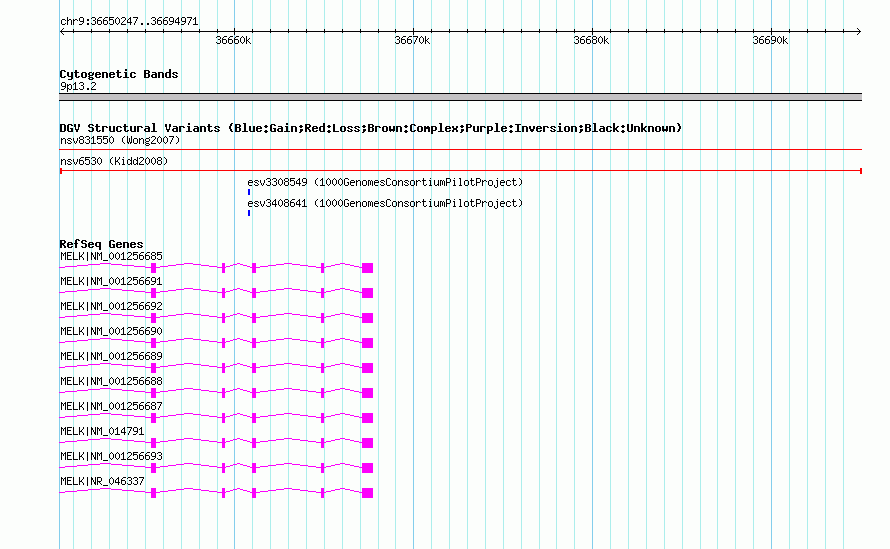Click the first exon block of NM_001256691

[153, 293]
